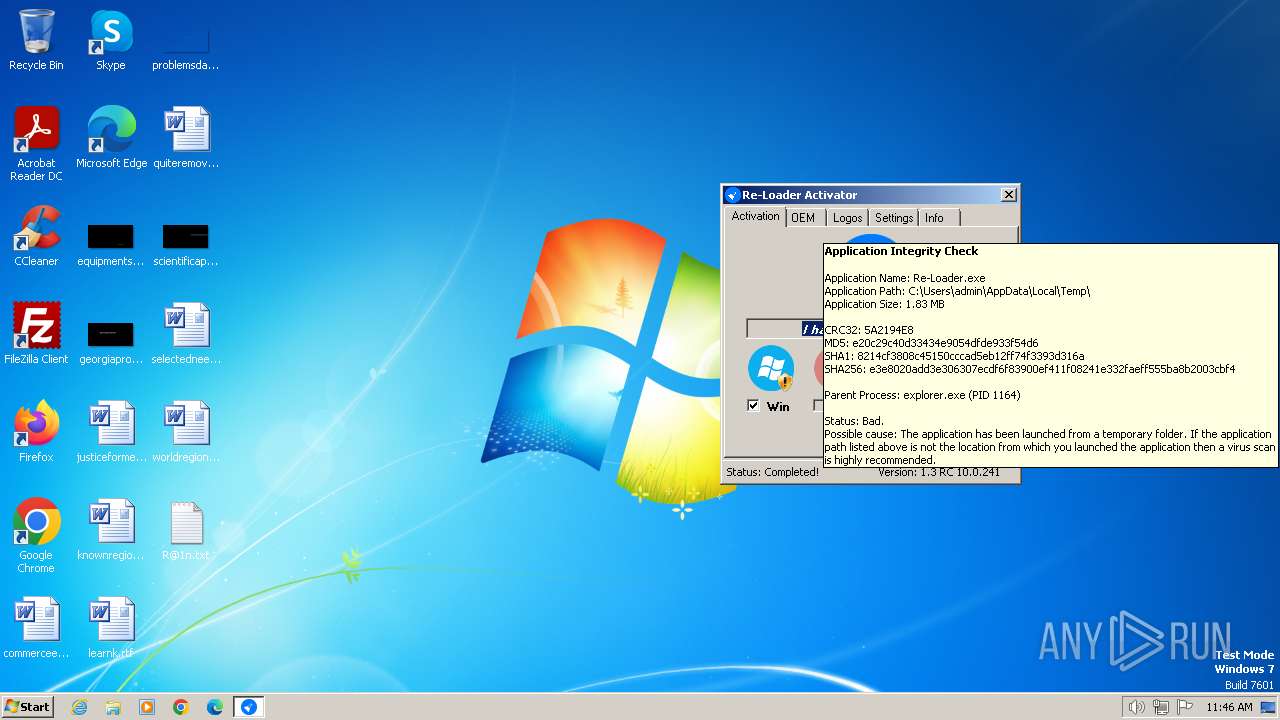Click the Windows activation icon in Re-Loader
The height and width of the screenshot is (720, 1280).
[x=771, y=369]
